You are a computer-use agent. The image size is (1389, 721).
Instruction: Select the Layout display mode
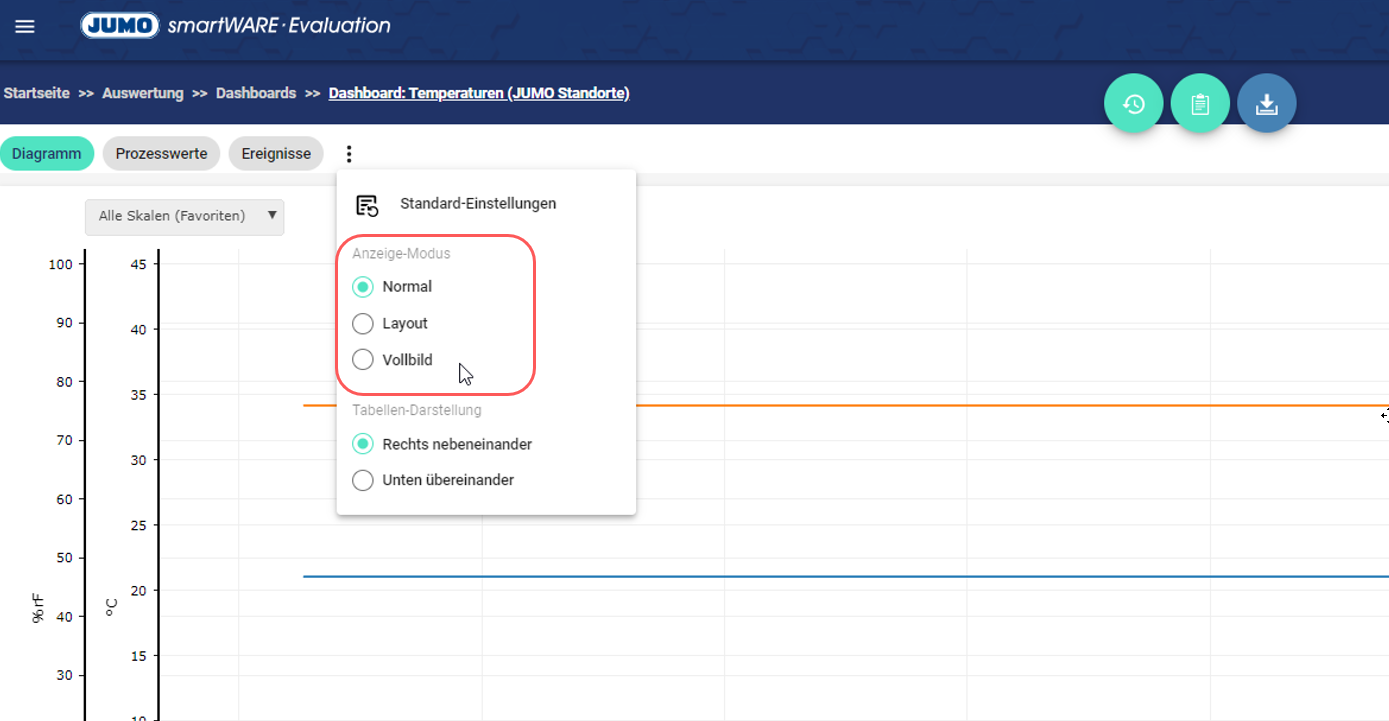363,324
